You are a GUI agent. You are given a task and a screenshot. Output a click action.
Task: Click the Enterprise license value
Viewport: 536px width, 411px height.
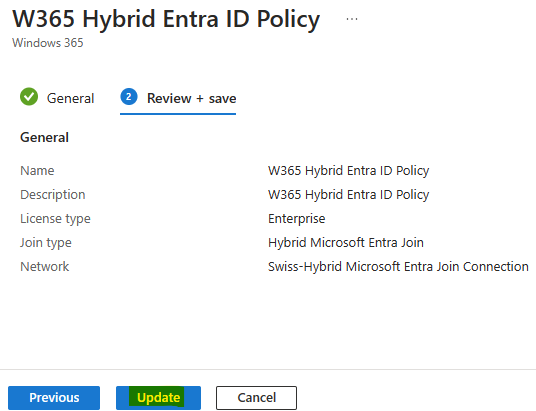tap(296, 219)
